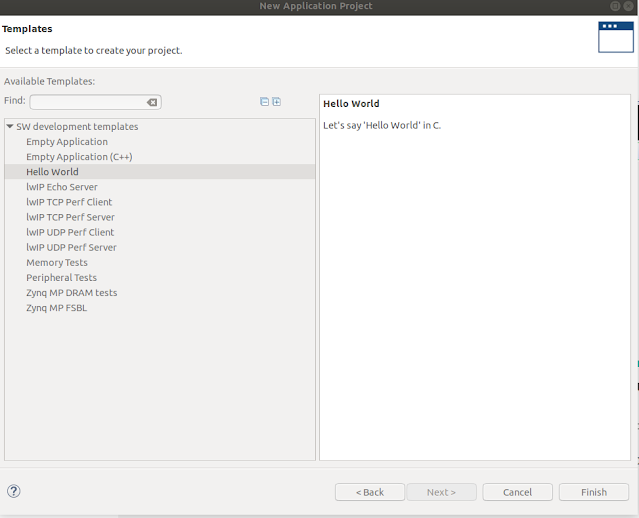The width and height of the screenshot is (639, 518).
Task: Click the disabled Next button
Action: pyautogui.click(x=441, y=492)
